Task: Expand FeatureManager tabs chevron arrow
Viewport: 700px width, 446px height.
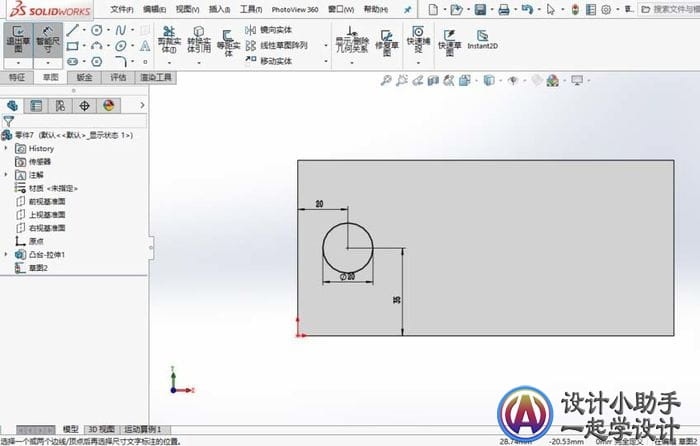Action: (x=142, y=105)
